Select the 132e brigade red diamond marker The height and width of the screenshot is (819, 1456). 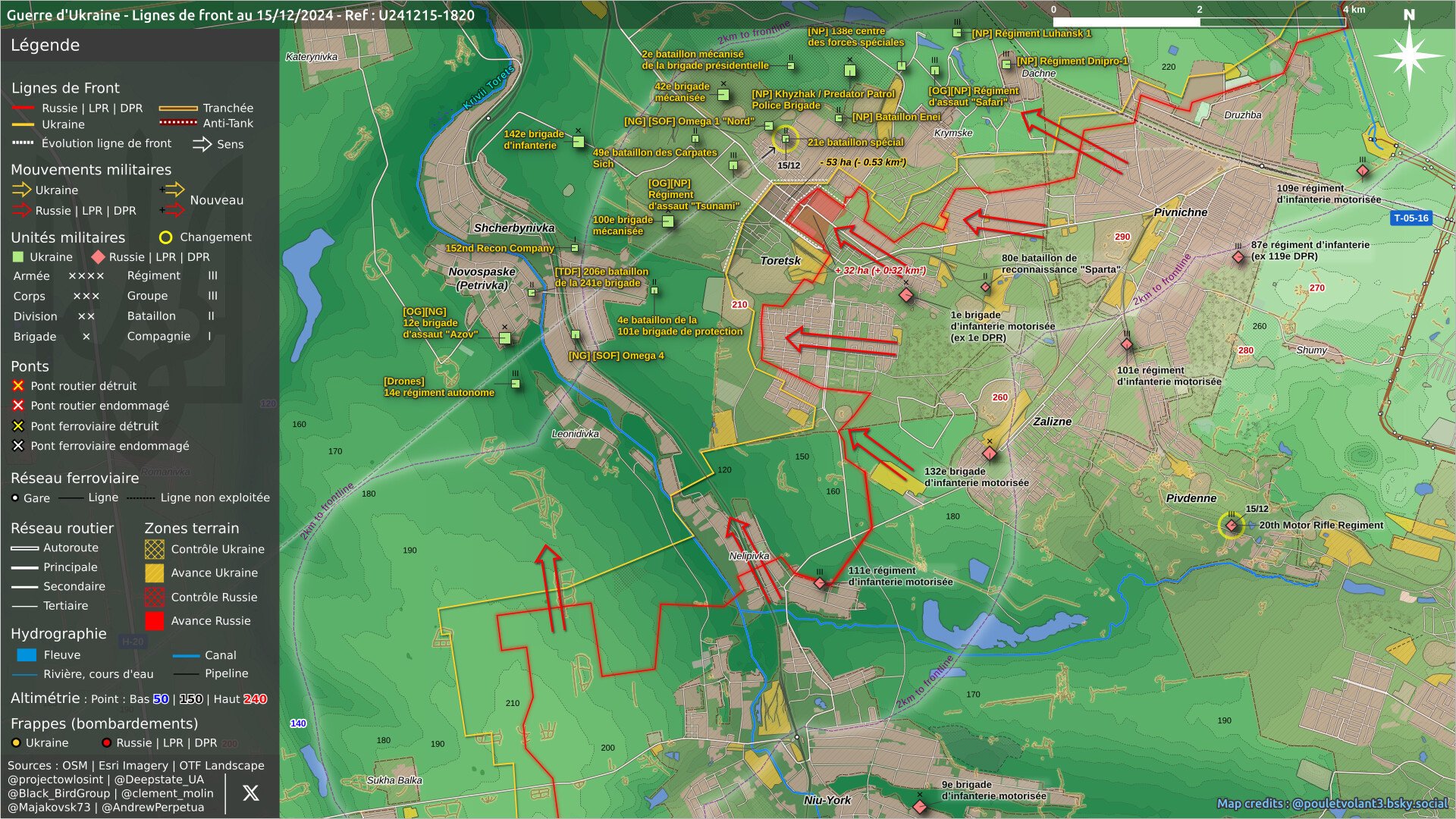tap(989, 453)
